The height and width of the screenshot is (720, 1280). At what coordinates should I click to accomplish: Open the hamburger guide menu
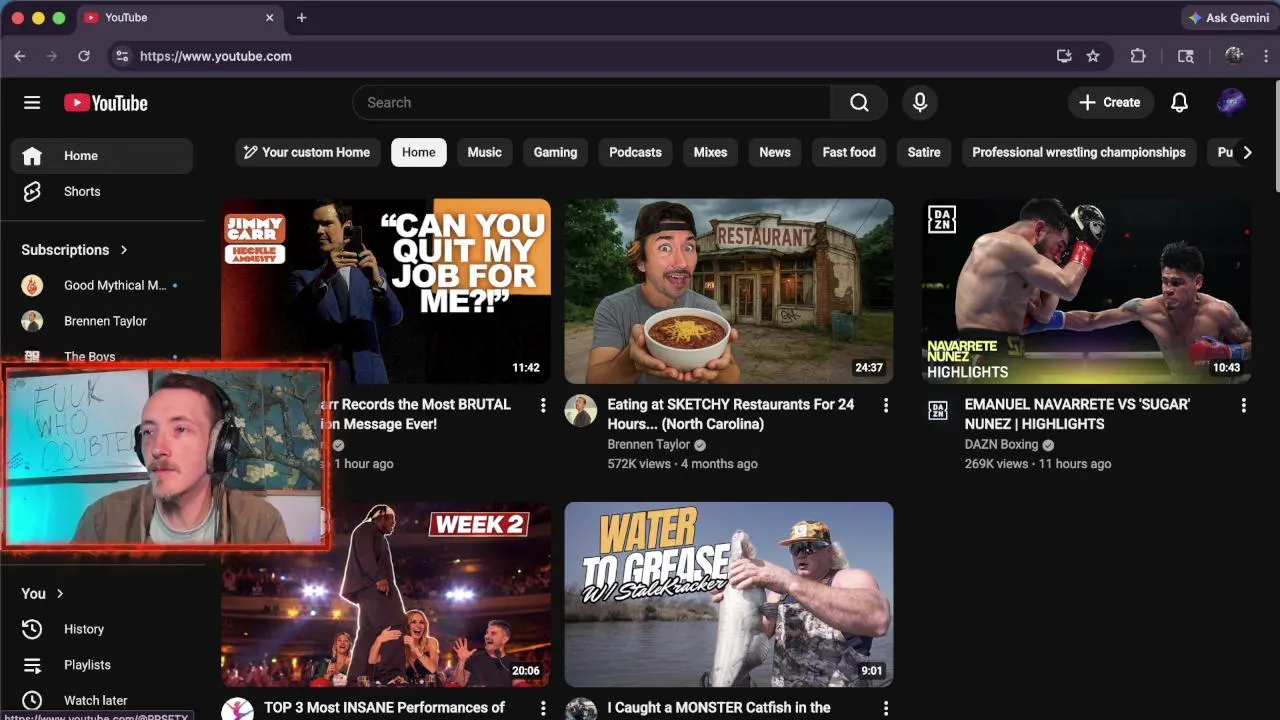click(32, 103)
